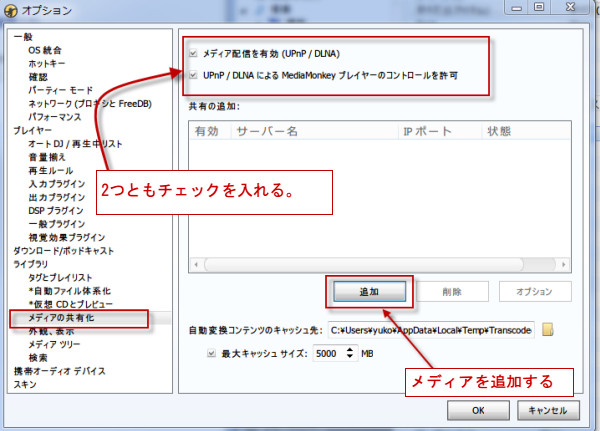Click the 状態 column header
This screenshot has height=431, width=600.
pyautogui.click(x=526, y=131)
